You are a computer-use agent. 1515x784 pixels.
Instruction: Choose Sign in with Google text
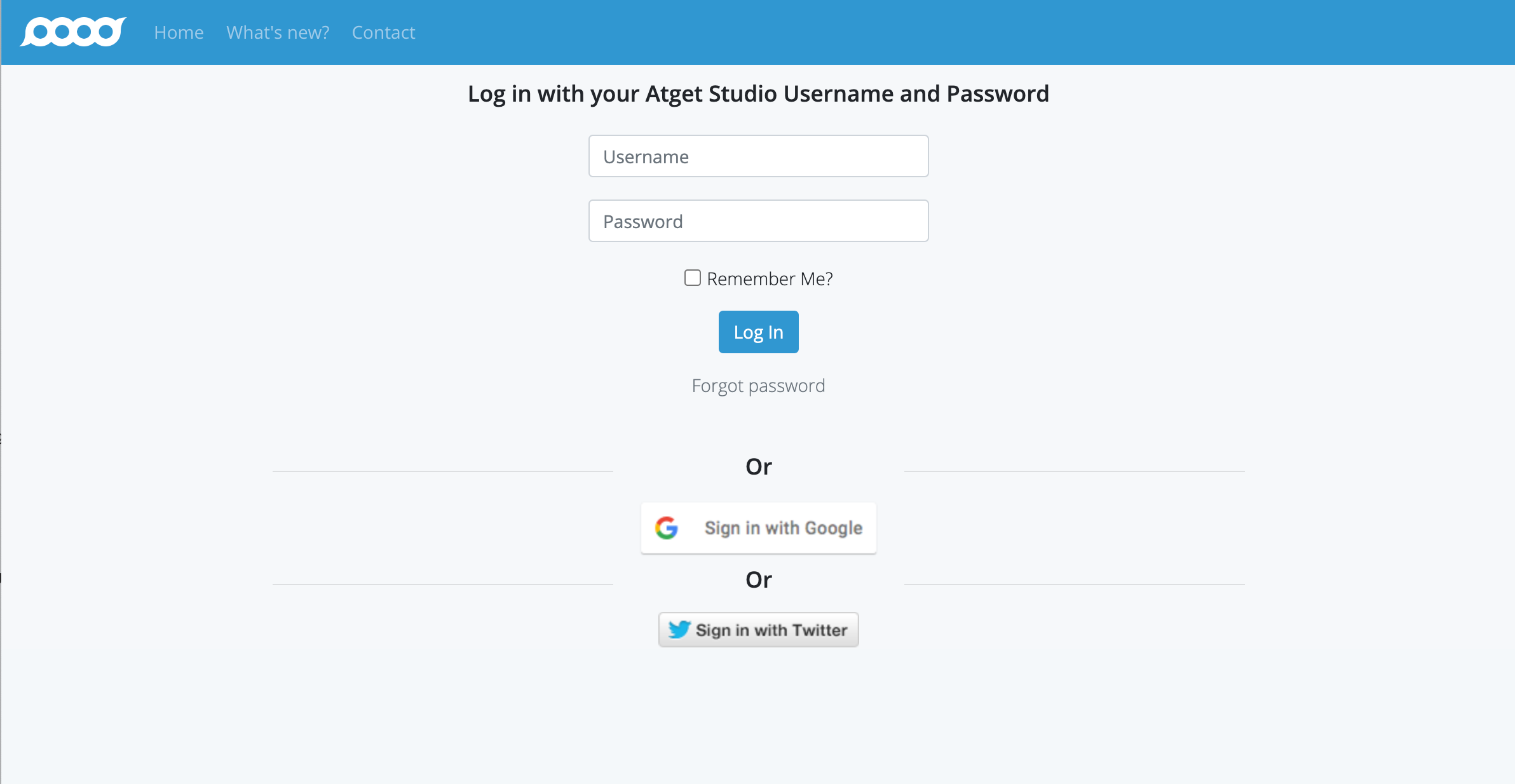(x=783, y=528)
